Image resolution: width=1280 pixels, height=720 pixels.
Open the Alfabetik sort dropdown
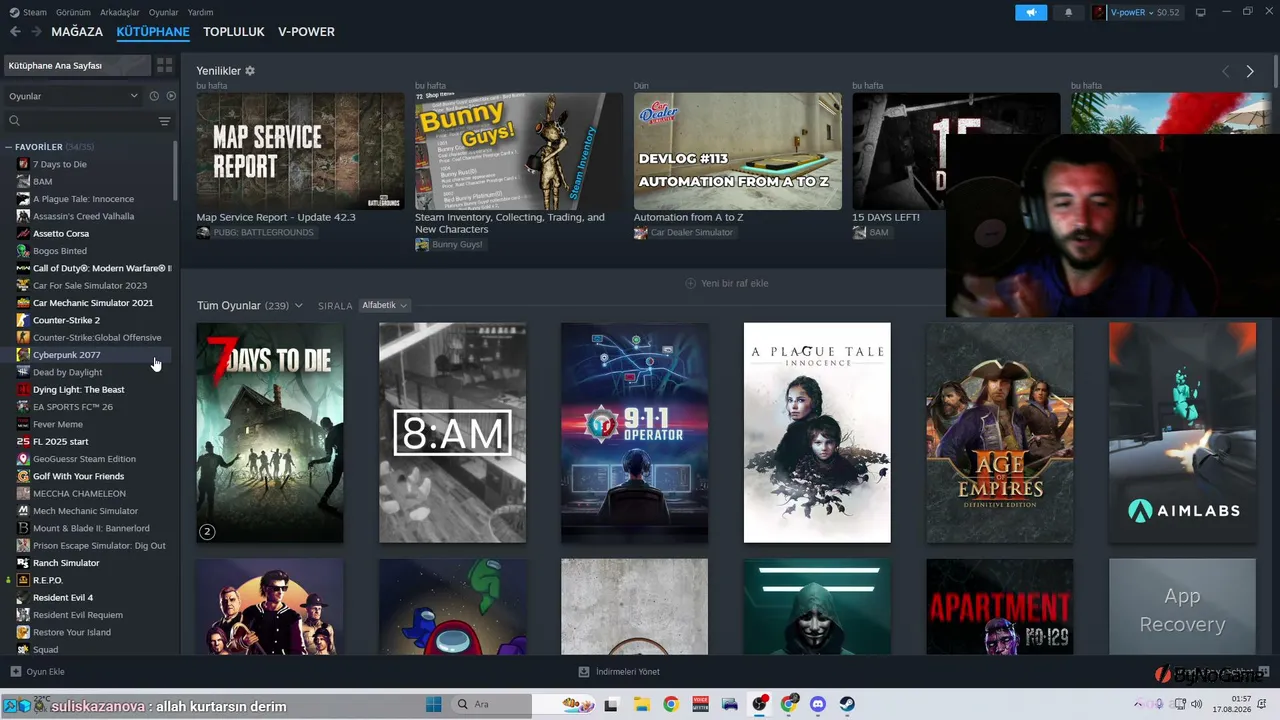[385, 305]
